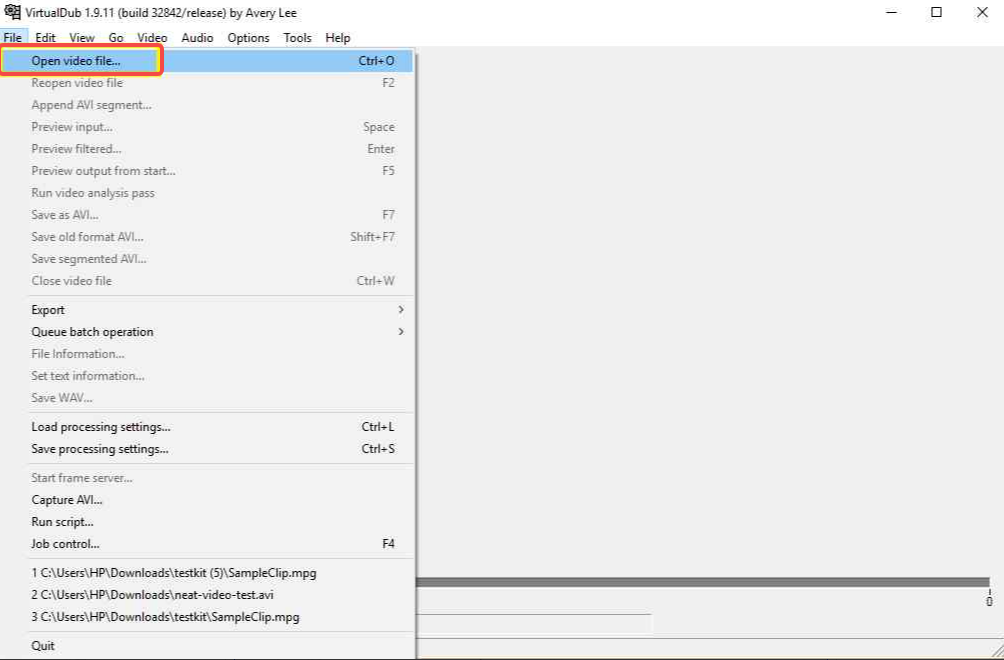The image size is (1004, 660).
Task: Expand the Export submenu
Action: (x=48, y=310)
